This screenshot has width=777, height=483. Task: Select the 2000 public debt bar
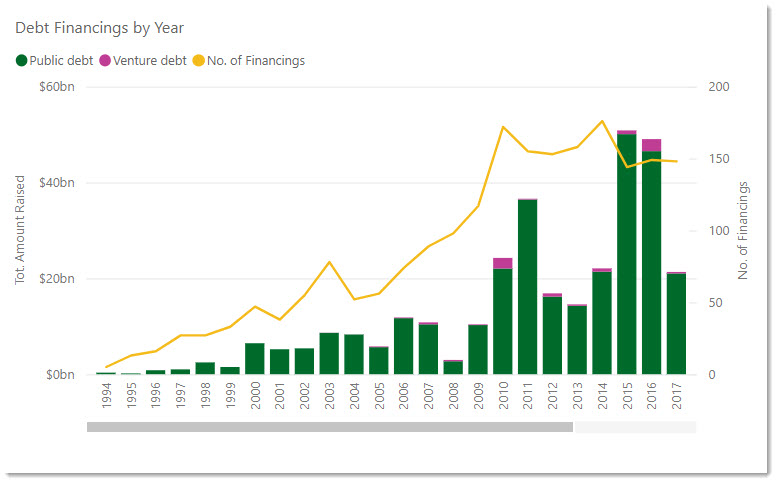[x=255, y=359]
